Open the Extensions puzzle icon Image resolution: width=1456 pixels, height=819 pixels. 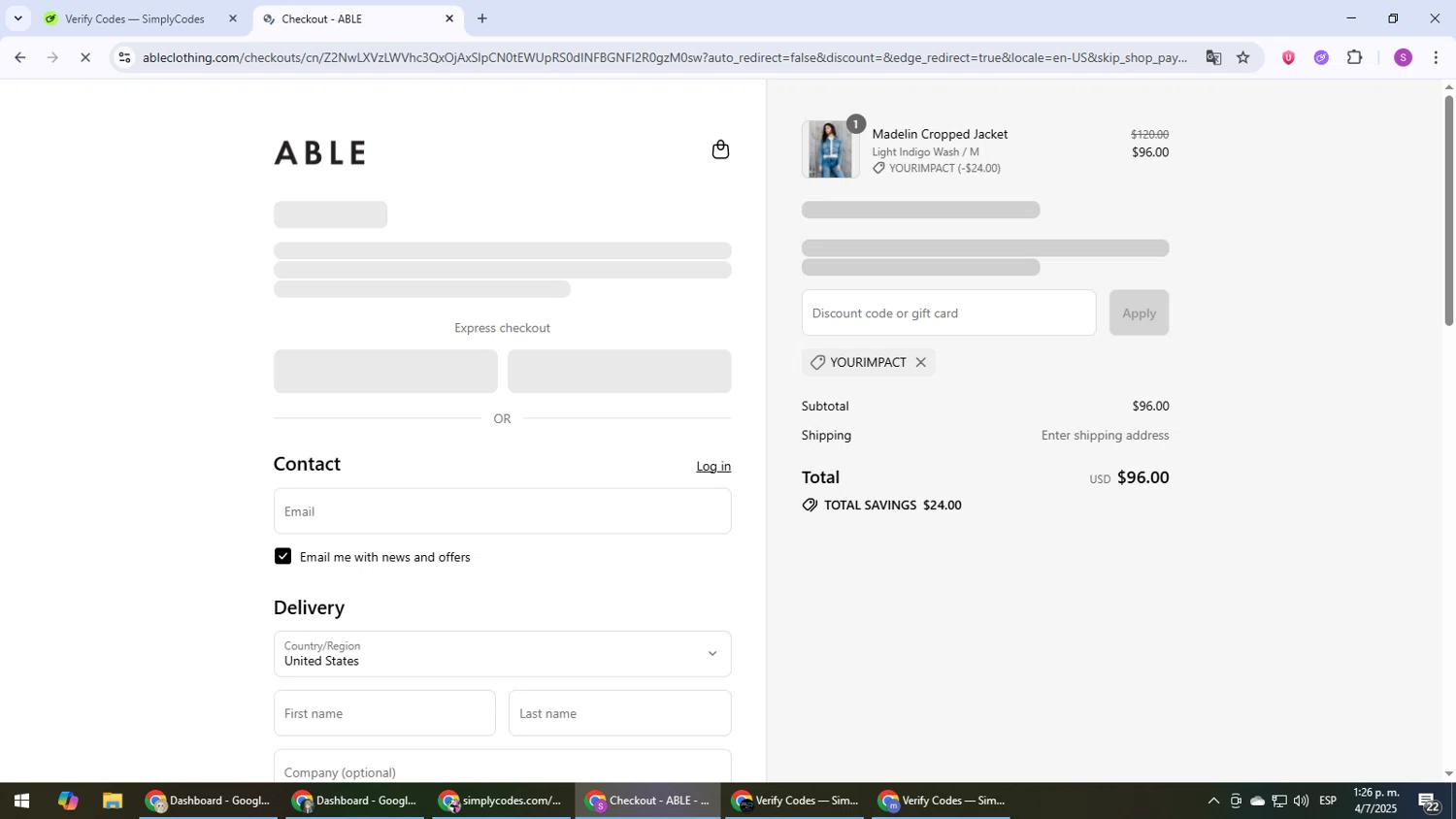(x=1355, y=57)
